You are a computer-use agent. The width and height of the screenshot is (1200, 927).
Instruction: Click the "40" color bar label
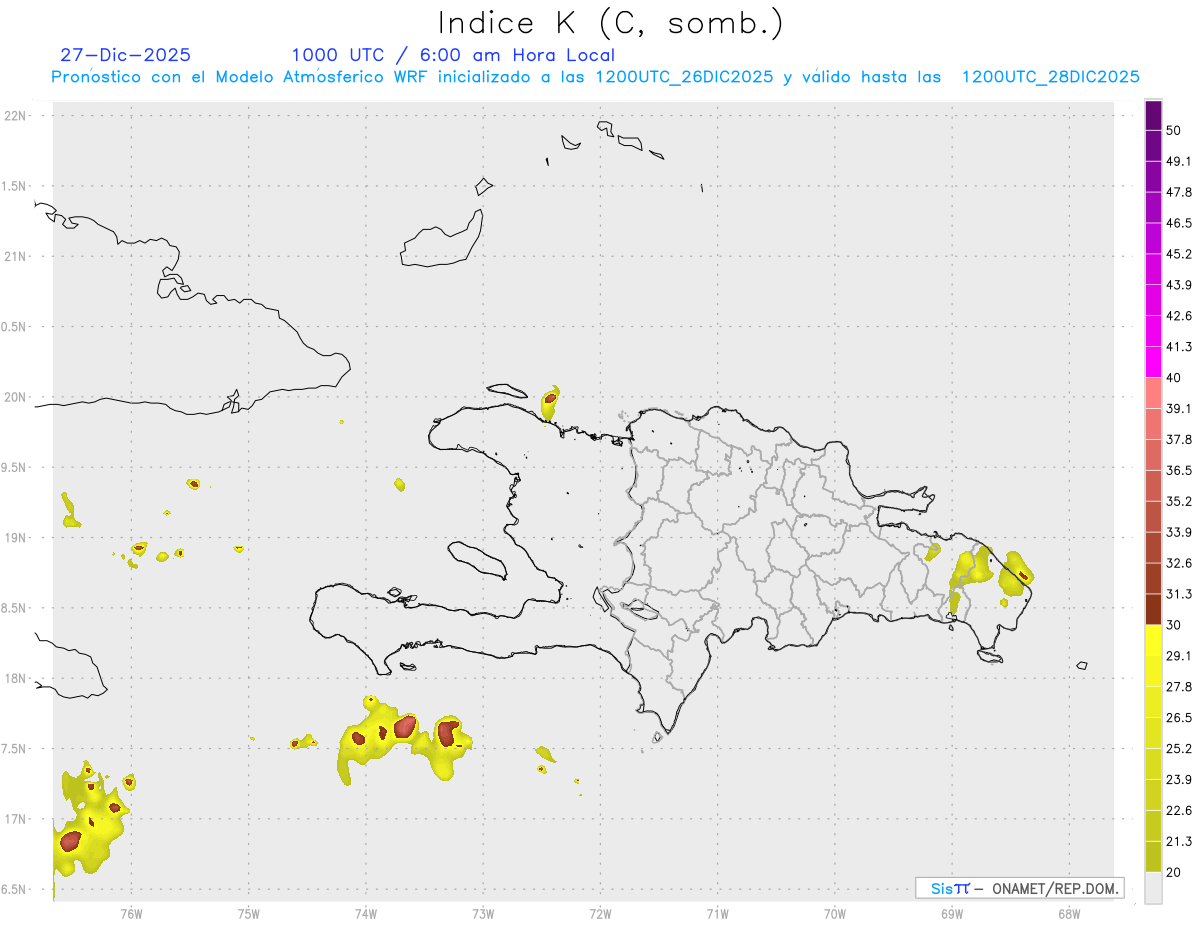click(x=1174, y=378)
